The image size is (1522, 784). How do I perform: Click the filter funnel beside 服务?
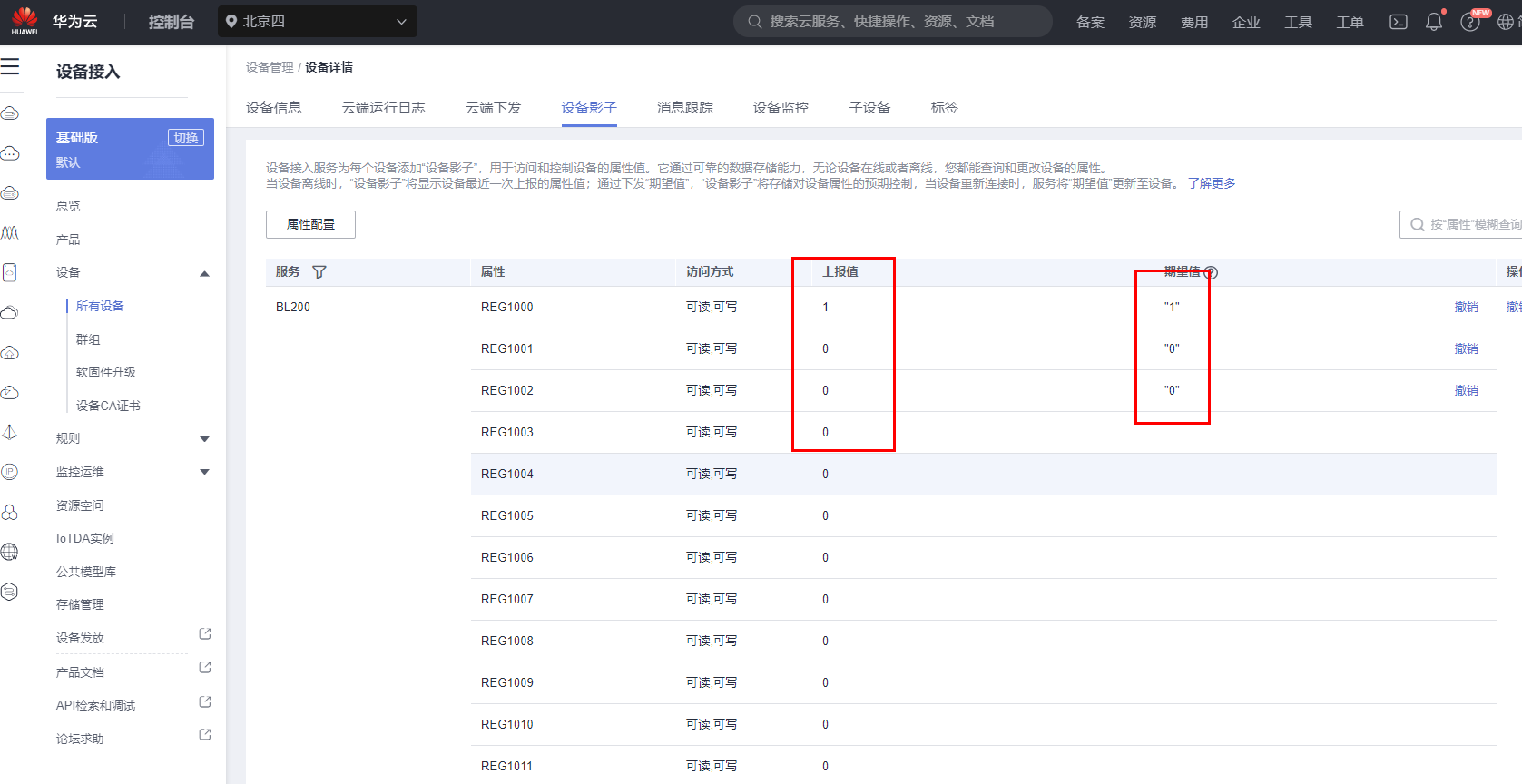319,271
